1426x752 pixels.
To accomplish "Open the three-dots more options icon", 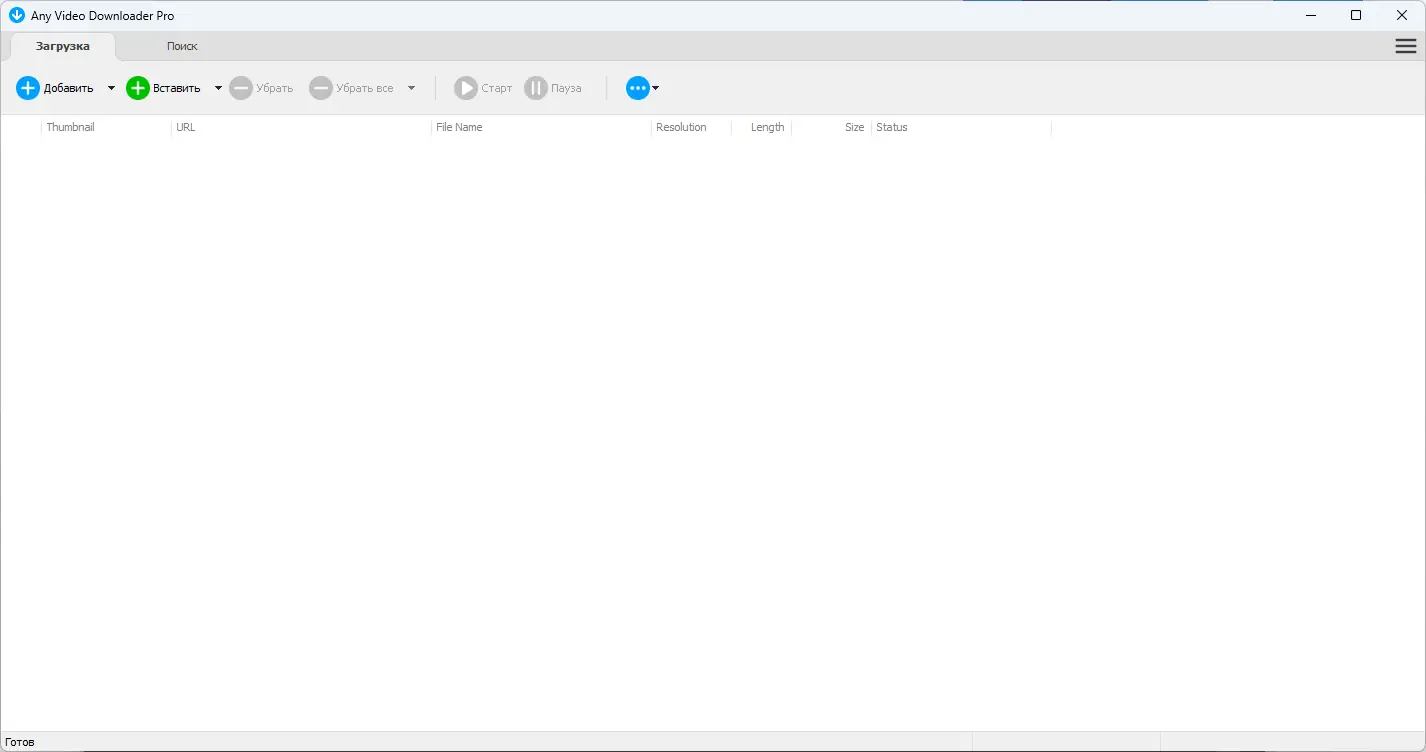I will (637, 88).
